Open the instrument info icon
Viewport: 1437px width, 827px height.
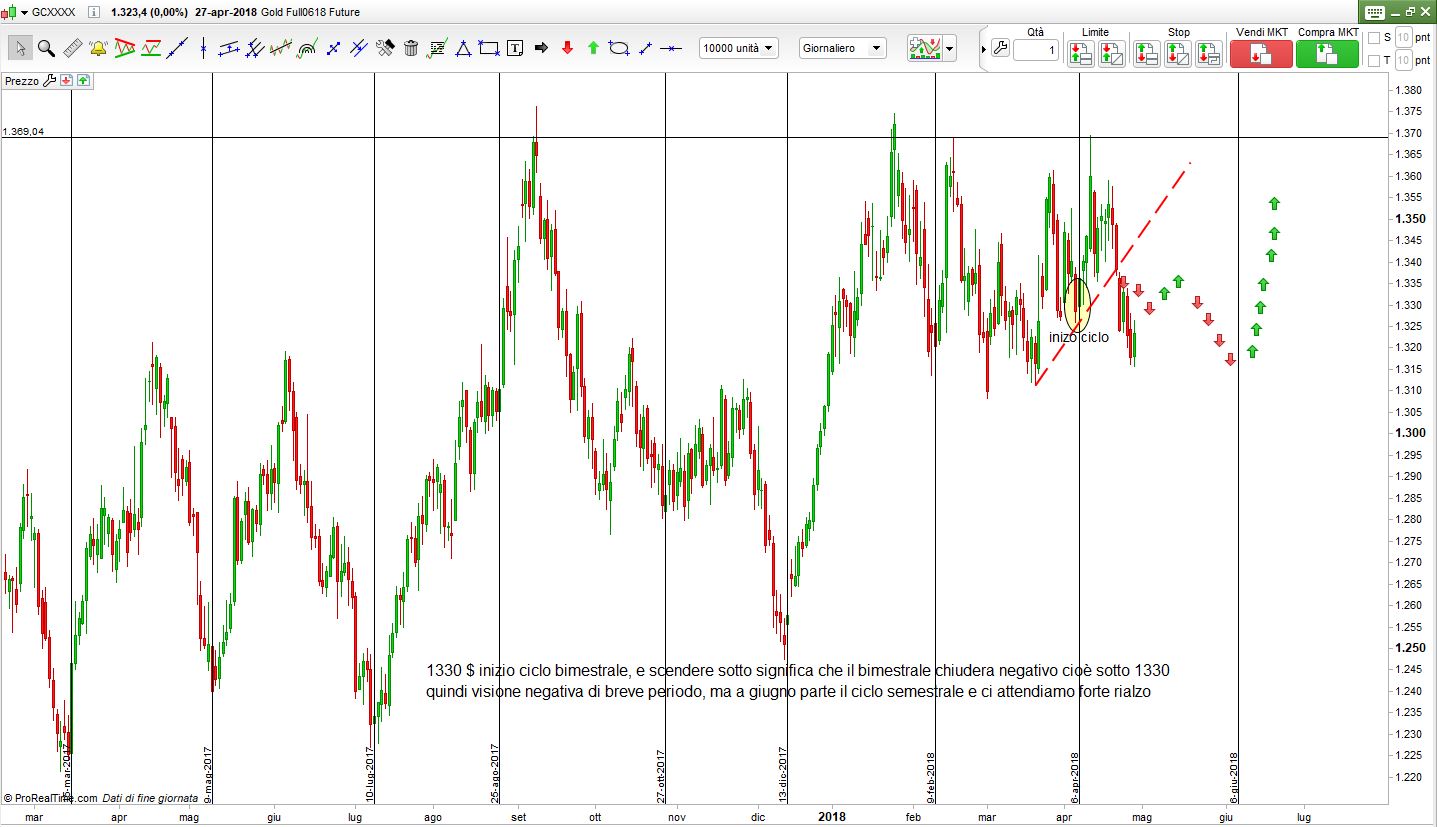pos(94,13)
